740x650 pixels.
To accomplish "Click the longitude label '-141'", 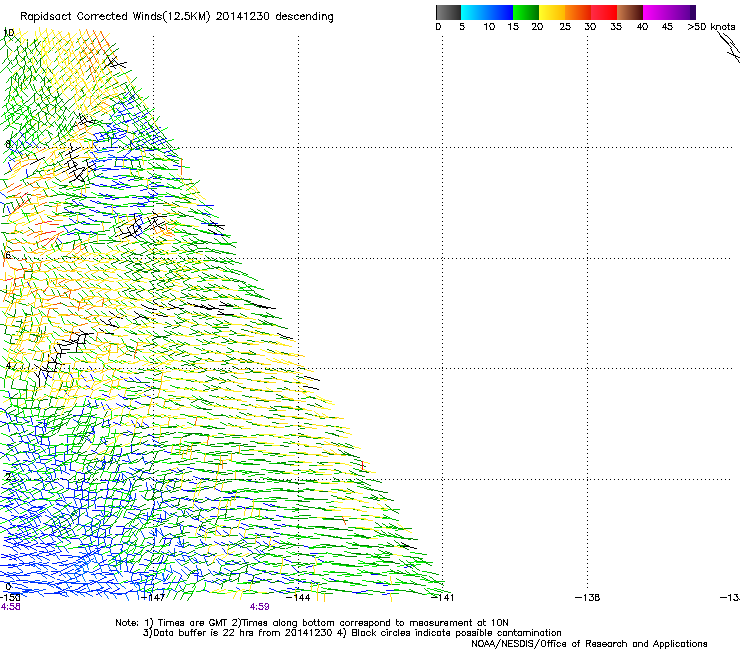I will click(x=443, y=597).
